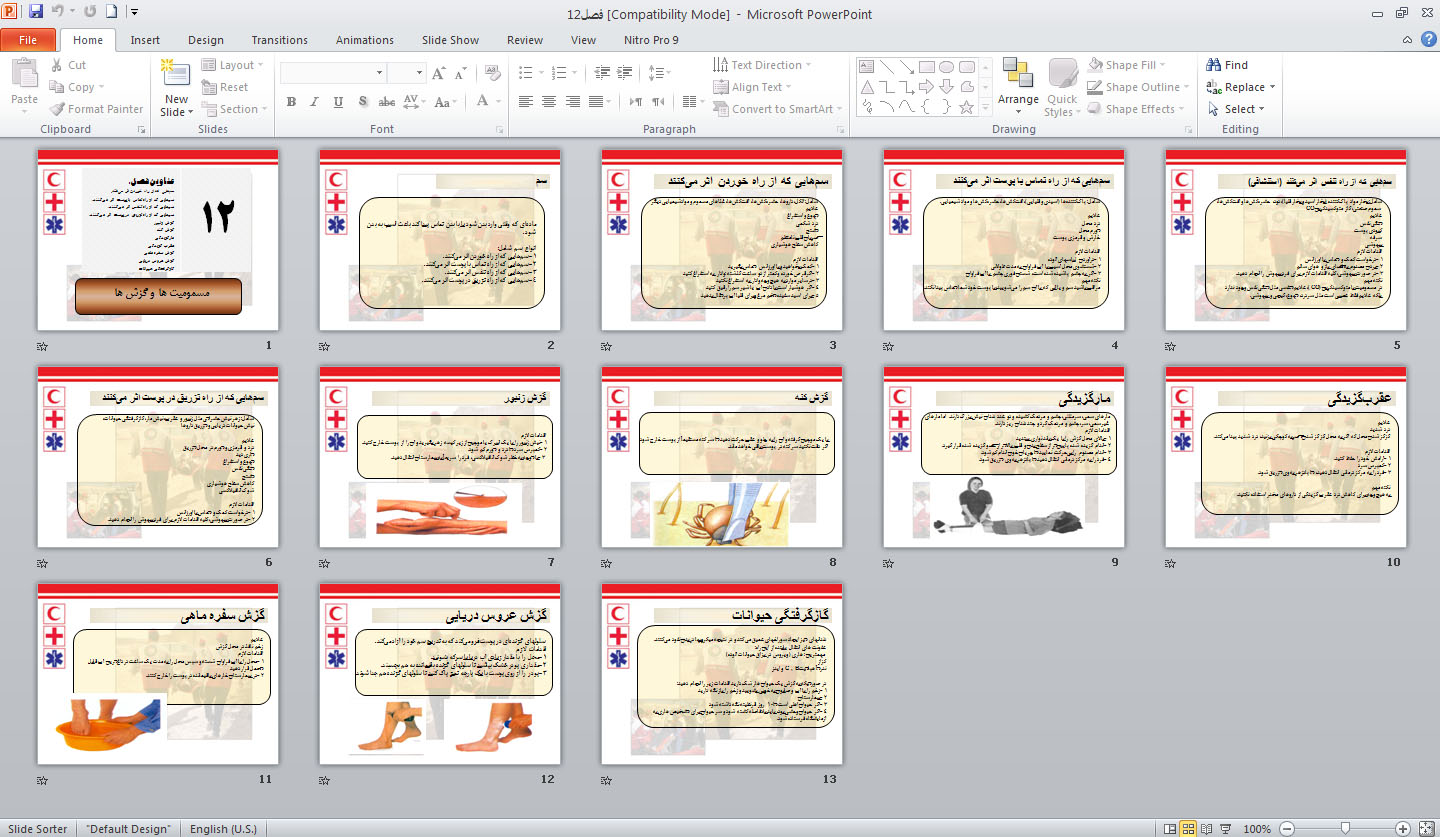Increase font size with Grow Font
Viewport: 1440px width, 837px height.
[438, 73]
